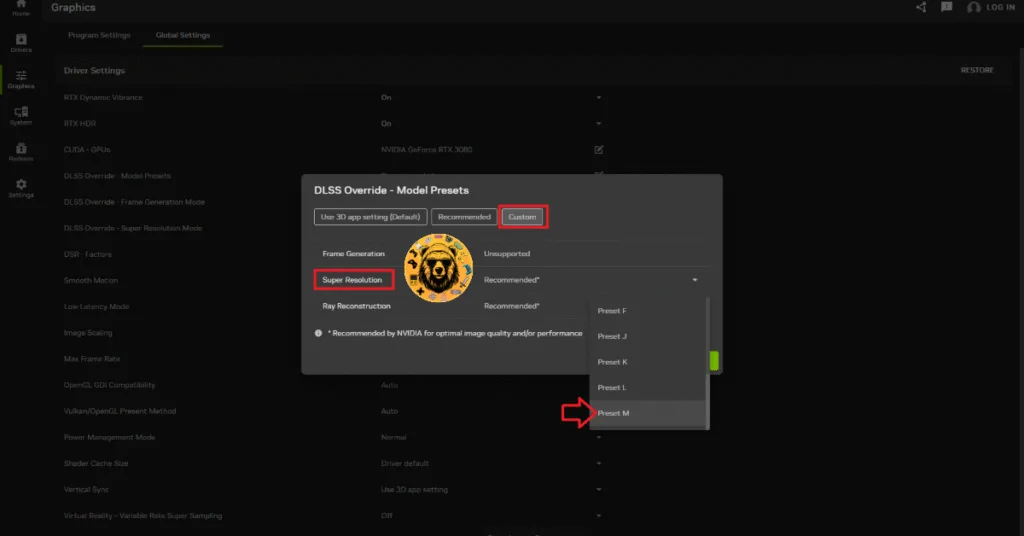
Task: Click Low Latency Mode setting row
Action: click(x=96, y=306)
